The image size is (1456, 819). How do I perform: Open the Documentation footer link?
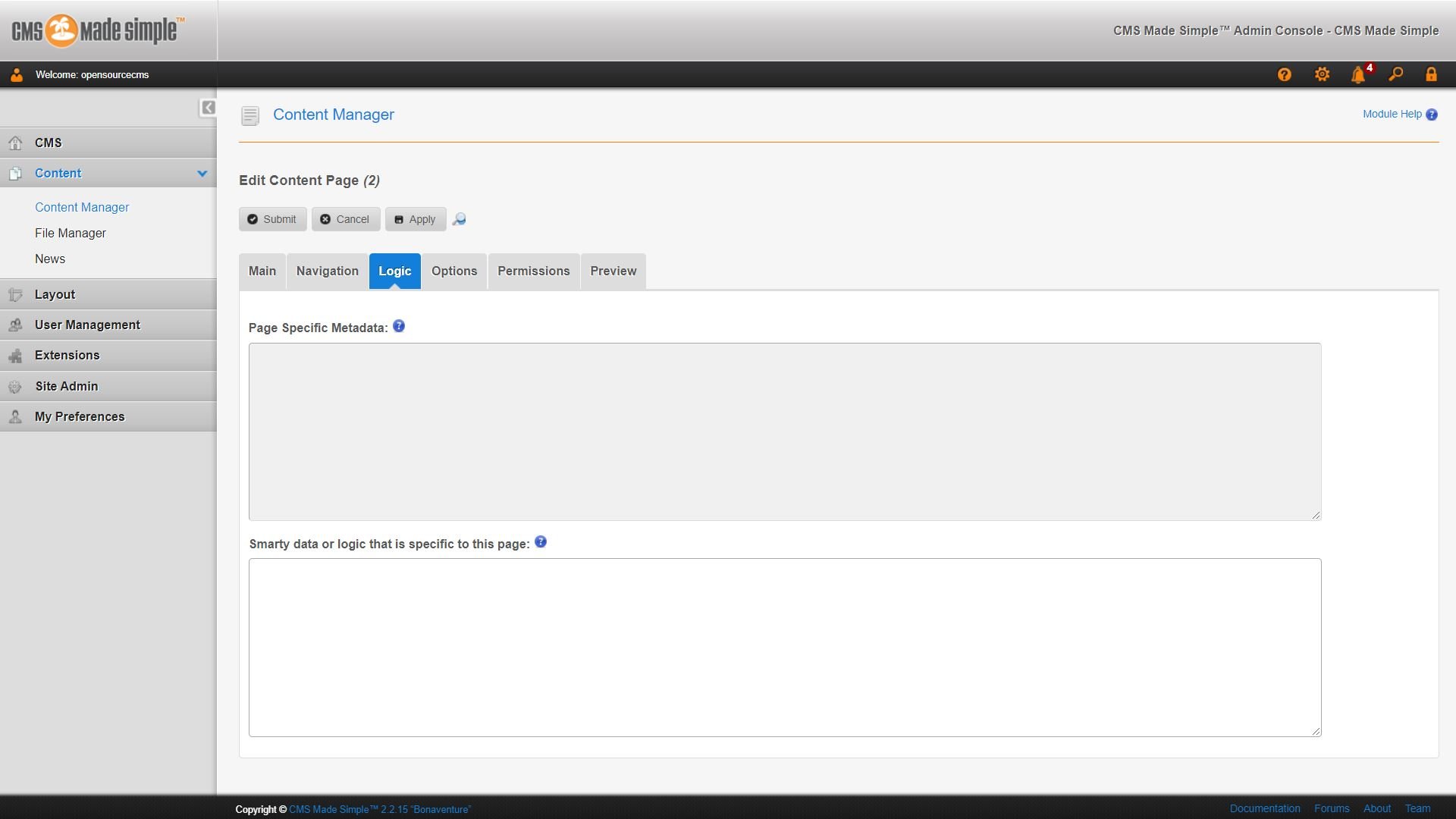coord(1265,808)
